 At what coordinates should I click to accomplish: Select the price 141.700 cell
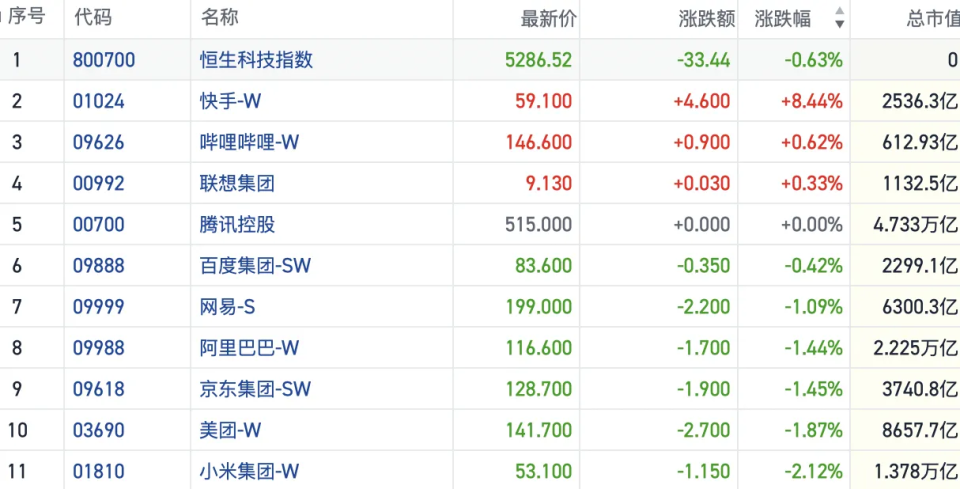click(x=539, y=430)
